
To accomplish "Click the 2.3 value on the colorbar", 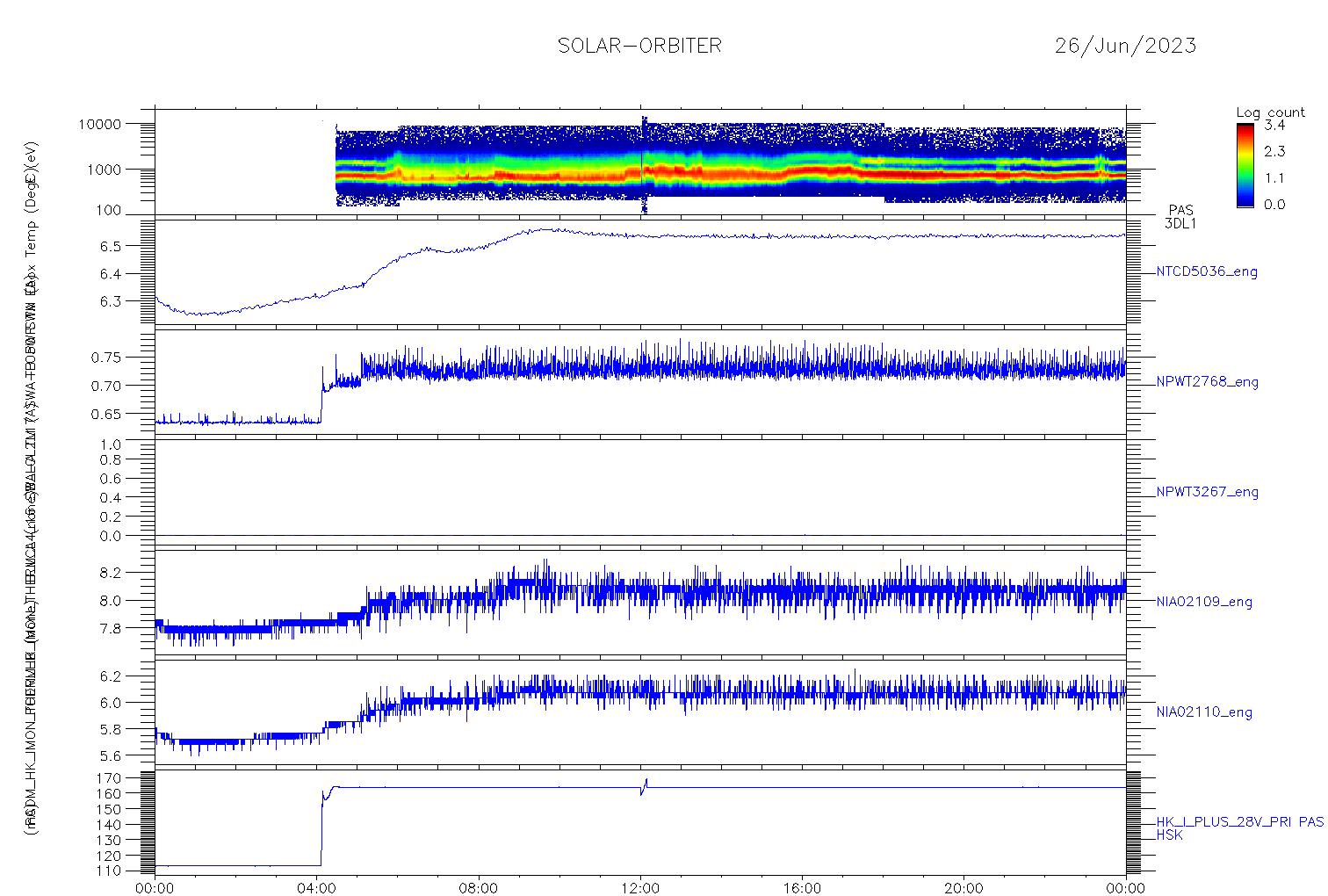I will coord(1274,152).
